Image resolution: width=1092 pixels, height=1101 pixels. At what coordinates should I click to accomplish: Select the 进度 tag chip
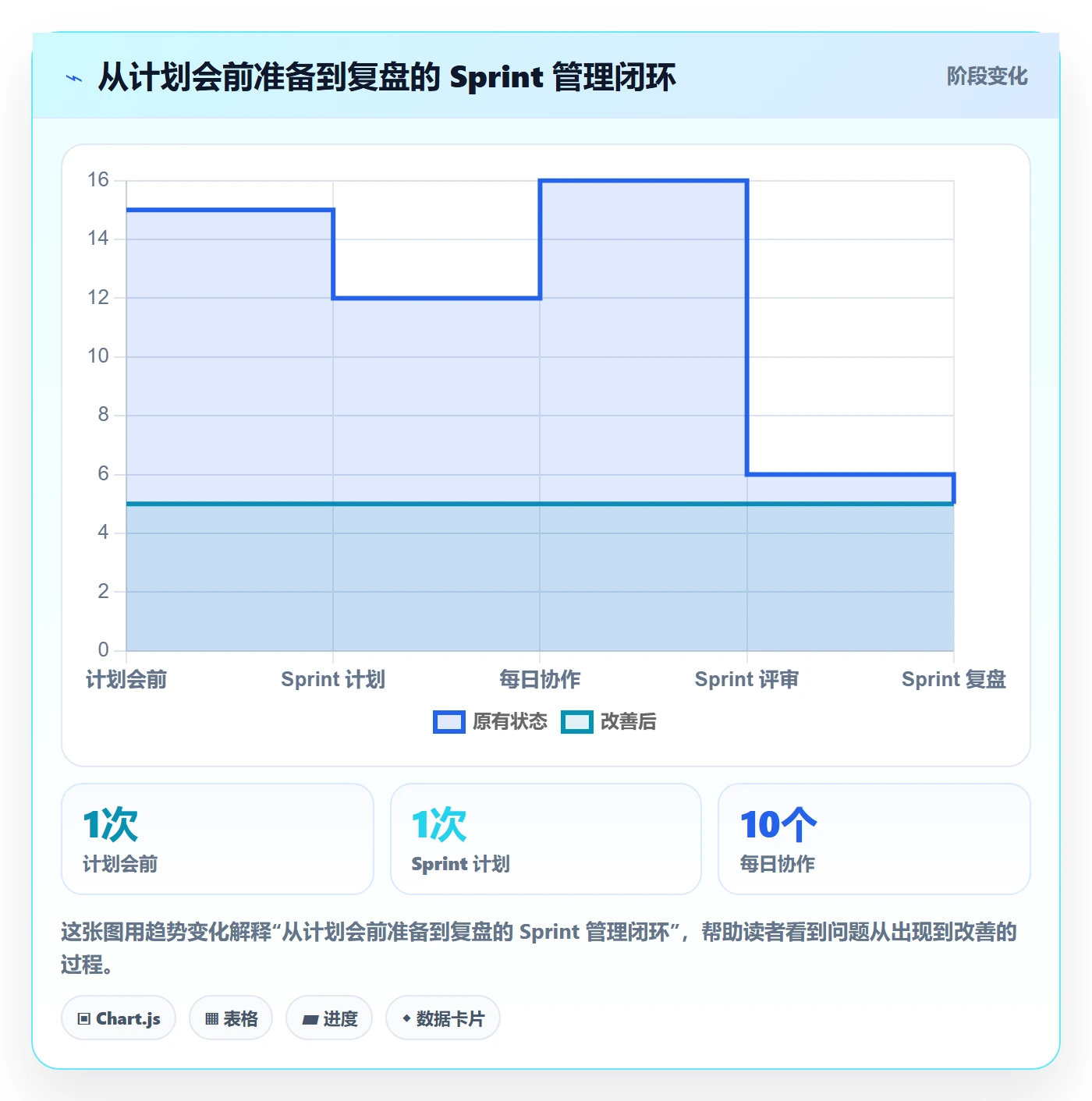pyautogui.click(x=329, y=1018)
